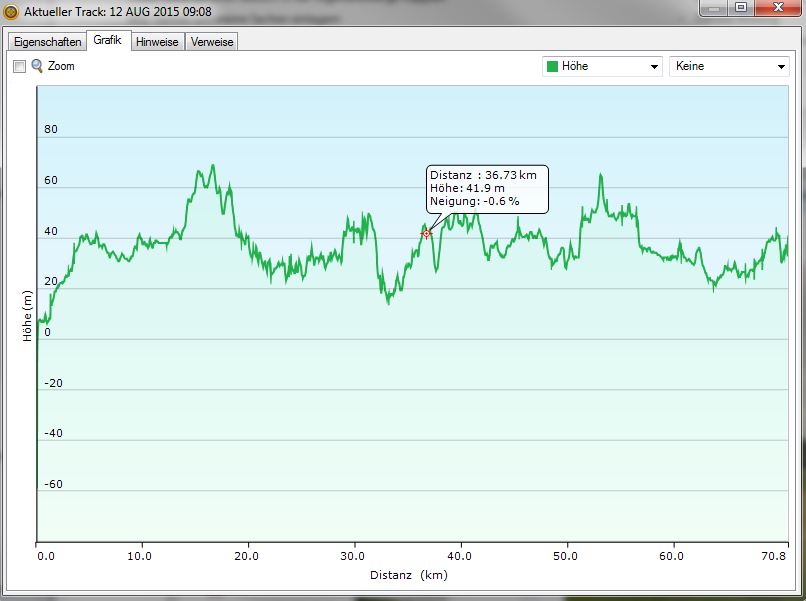Viewport: 806px width, 601px height.
Task: Select the Grafik tab
Action: (x=108, y=40)
